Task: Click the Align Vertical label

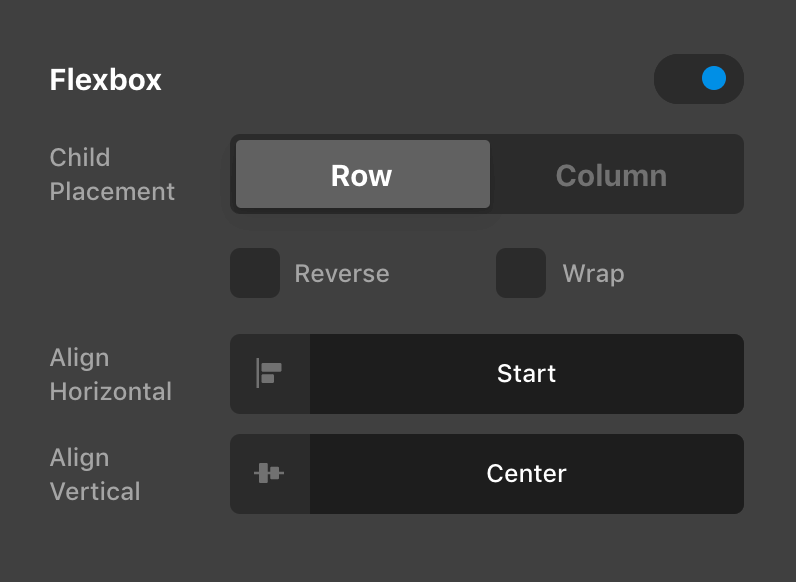Action: [x=94, y=474]
